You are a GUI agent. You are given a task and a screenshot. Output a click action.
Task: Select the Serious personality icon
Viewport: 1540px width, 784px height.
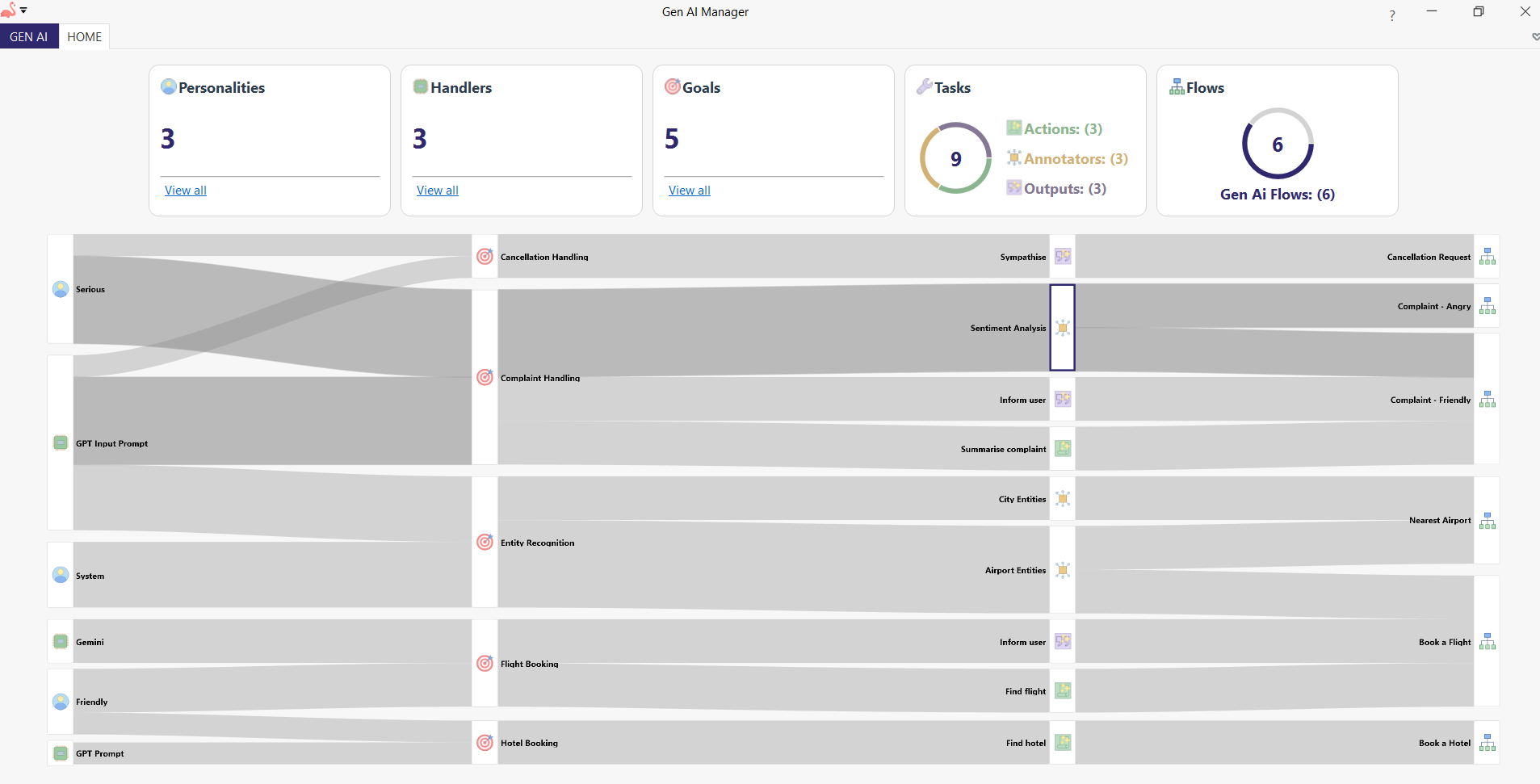click(x=59, y=288)
